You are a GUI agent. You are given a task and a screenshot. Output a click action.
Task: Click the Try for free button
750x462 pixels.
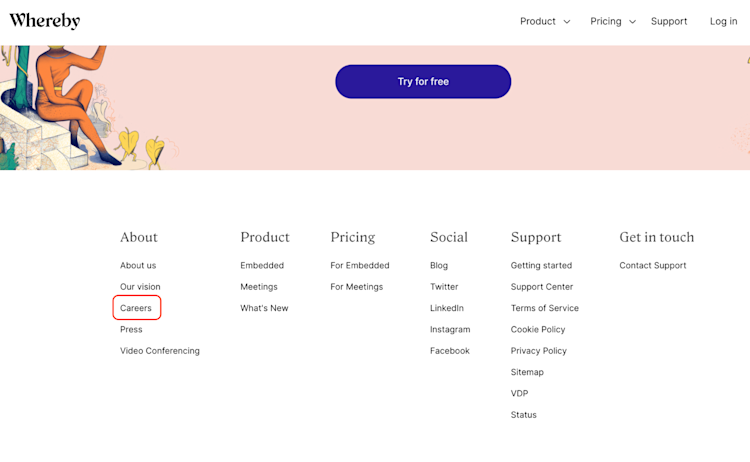pyautogui.click(x=423, y=82)
